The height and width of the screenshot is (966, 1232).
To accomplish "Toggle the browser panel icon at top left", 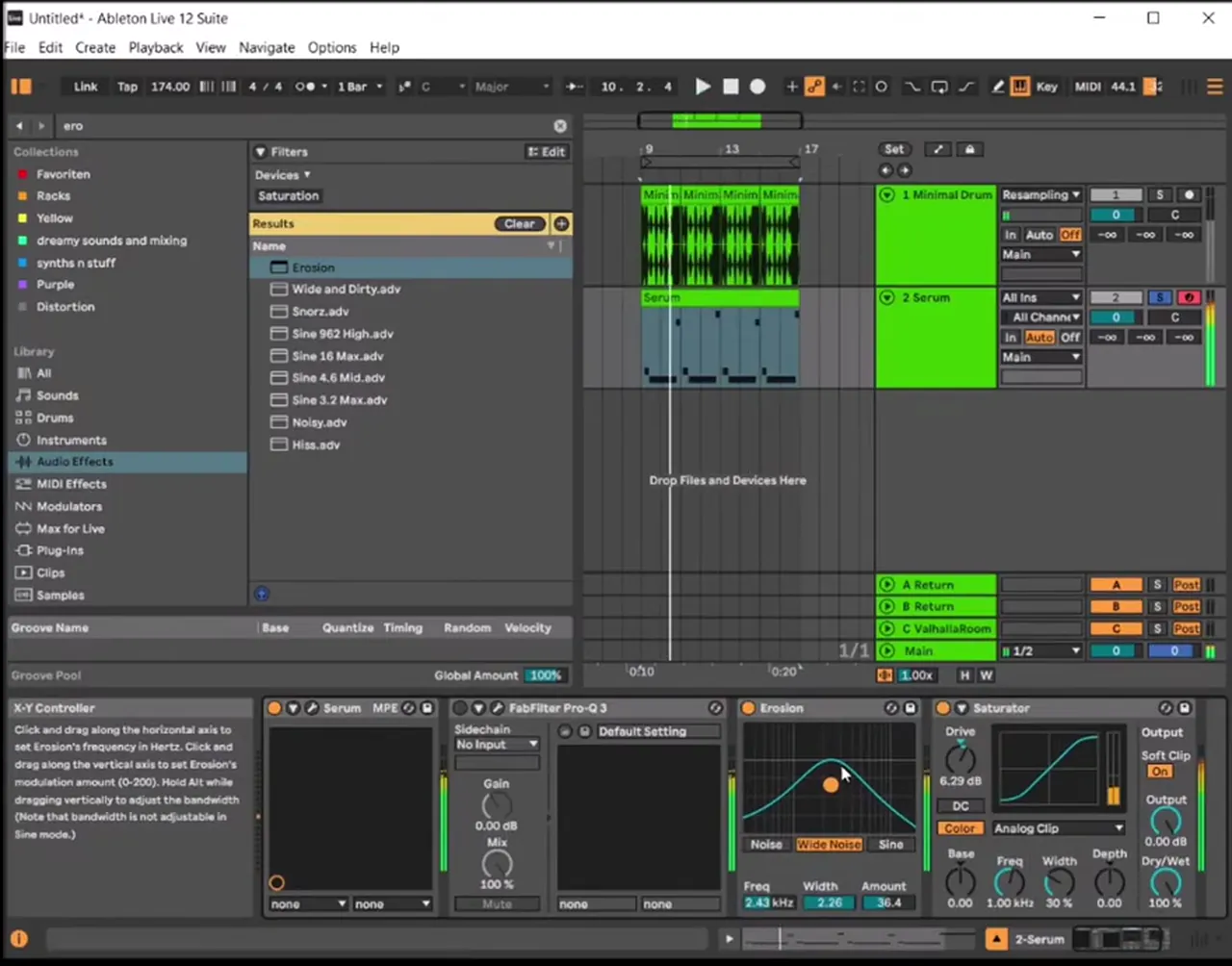I will point(21,87).
